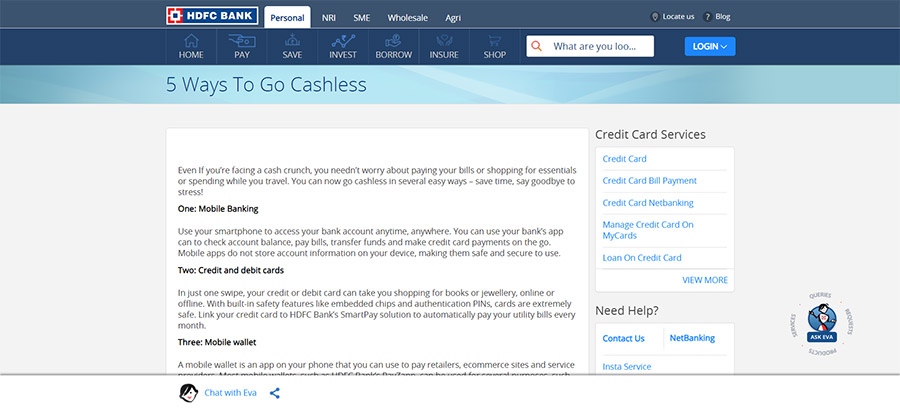Click the Blog question-mark icon

[x=708, y=17]
